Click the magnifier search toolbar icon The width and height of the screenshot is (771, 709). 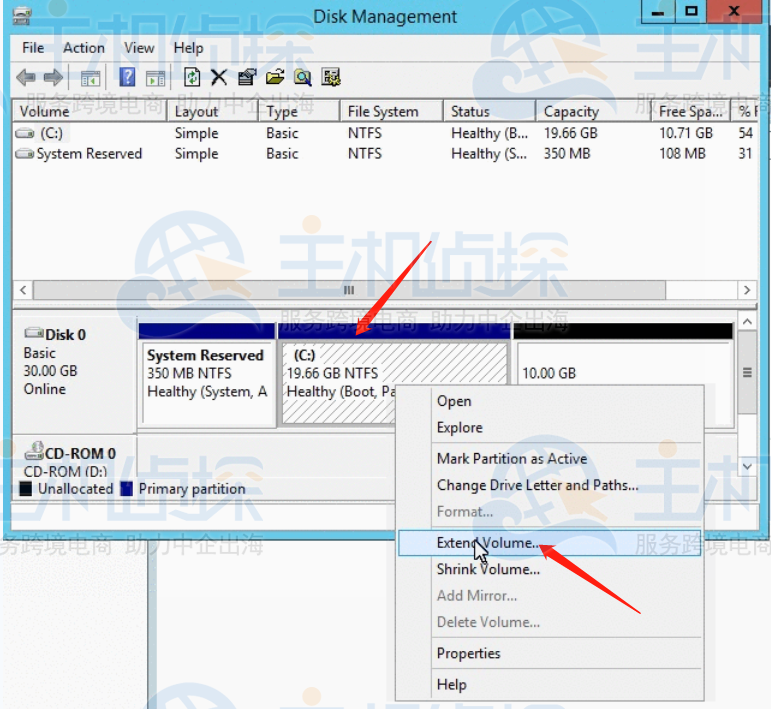302,77
